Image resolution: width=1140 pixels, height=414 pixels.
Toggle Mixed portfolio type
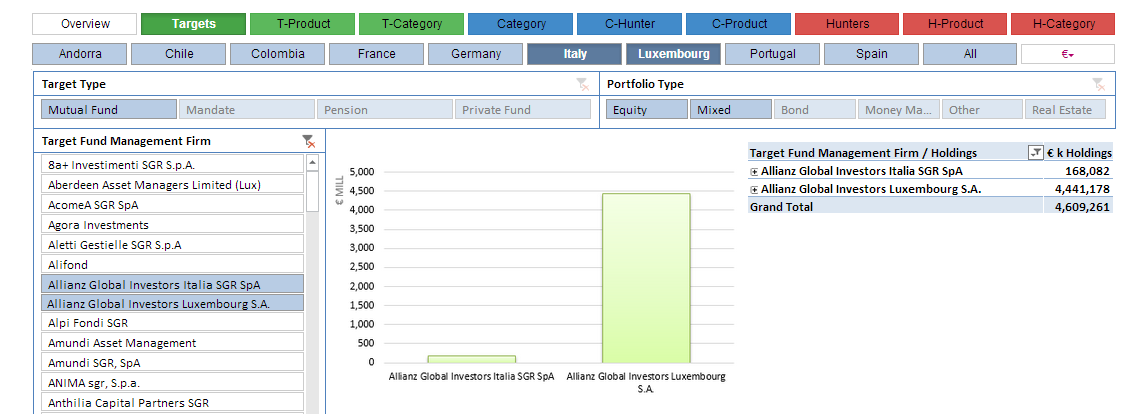[731, 110]
